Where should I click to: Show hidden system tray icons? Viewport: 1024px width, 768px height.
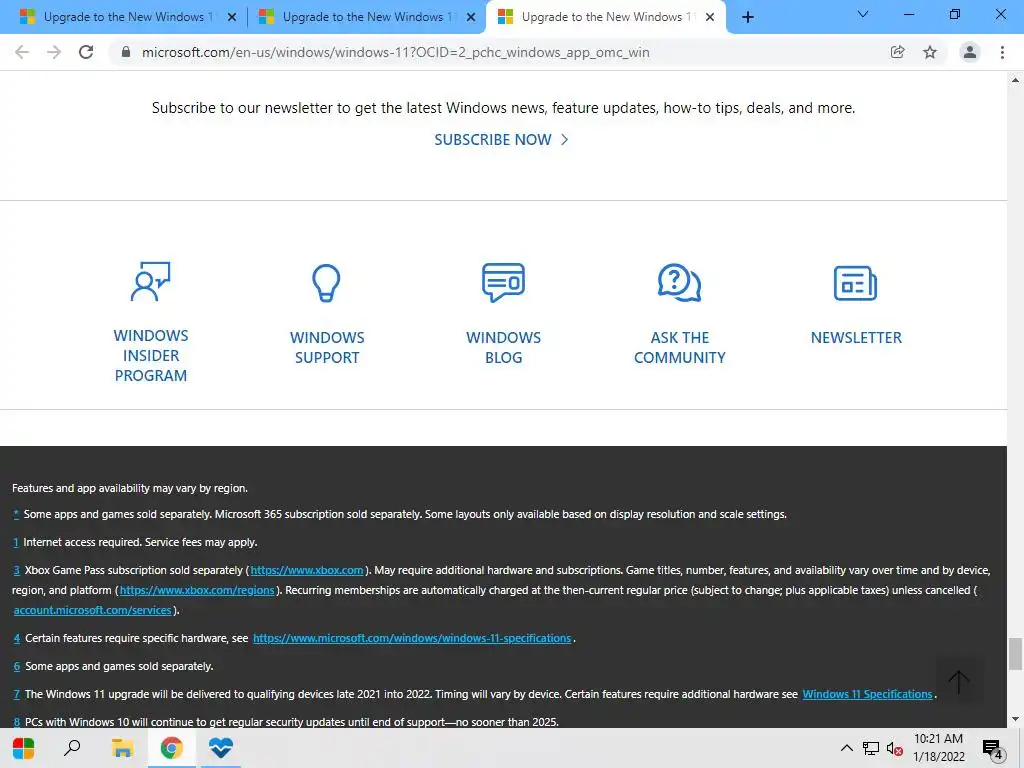pos(846,748)
